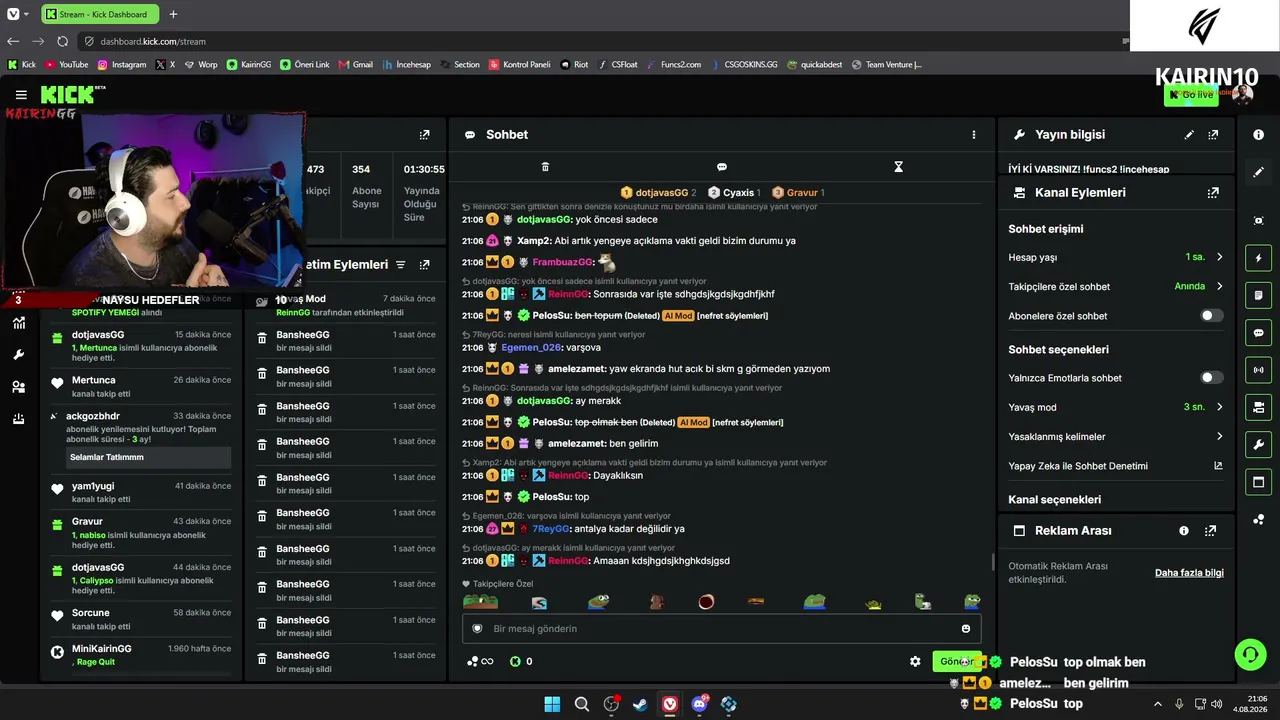Click username Egemen_026 in chat
The image size is (1280, 720).
point(531,347)
